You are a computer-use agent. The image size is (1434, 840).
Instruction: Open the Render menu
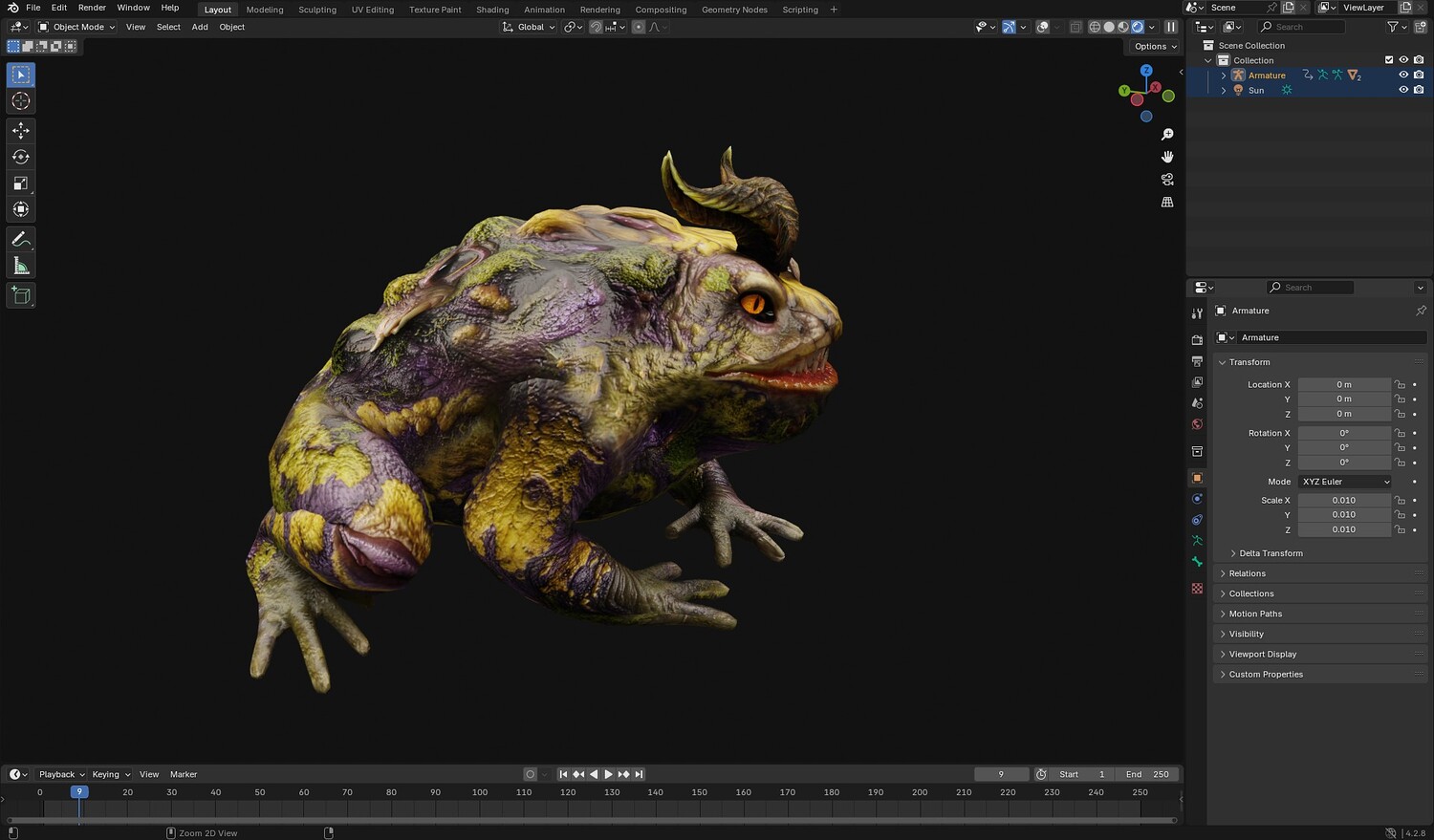[x=92, y=8]
